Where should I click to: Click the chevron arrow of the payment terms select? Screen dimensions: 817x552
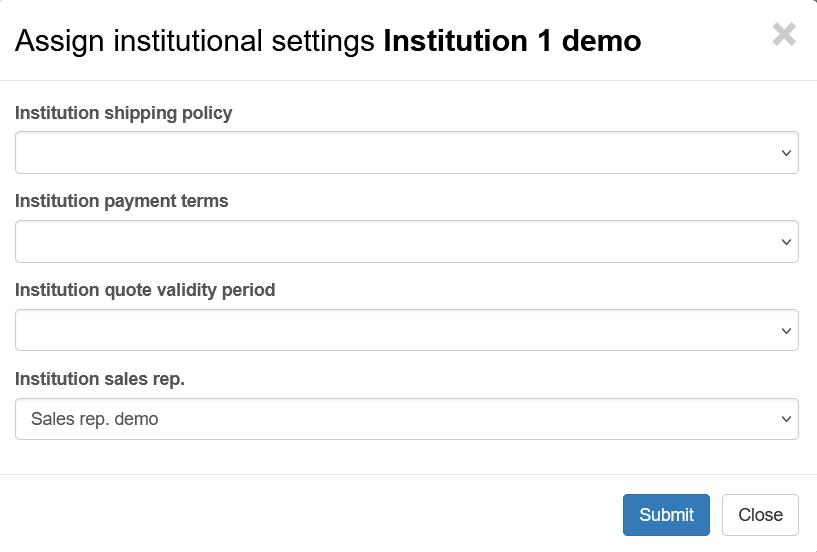click(785, 242)
